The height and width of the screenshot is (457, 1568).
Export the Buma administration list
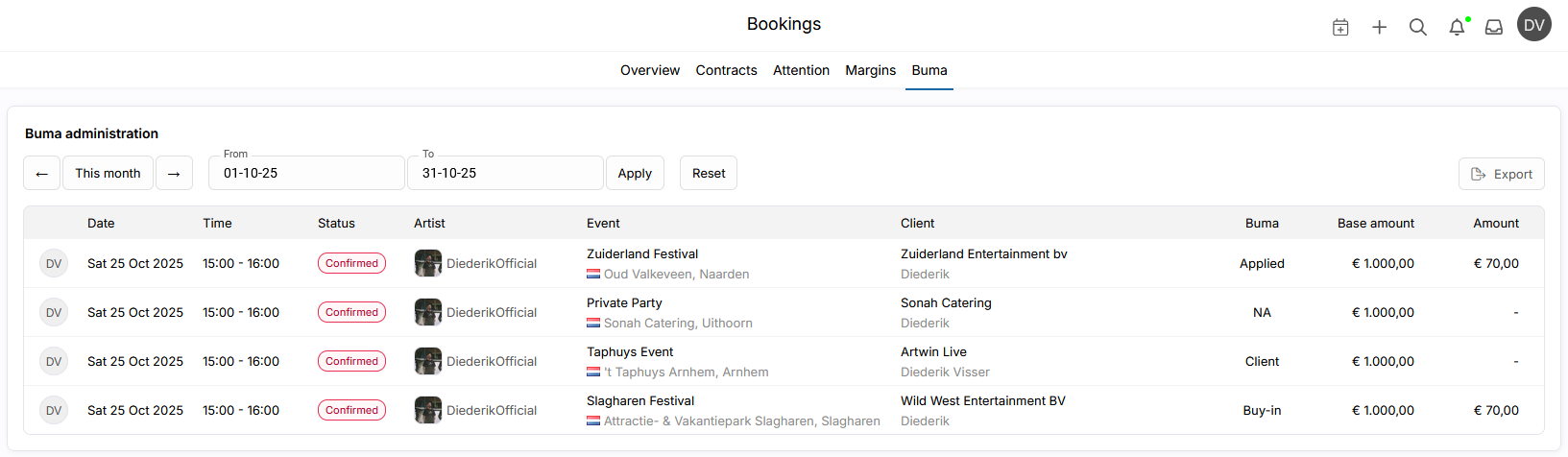coord(1501,174)
